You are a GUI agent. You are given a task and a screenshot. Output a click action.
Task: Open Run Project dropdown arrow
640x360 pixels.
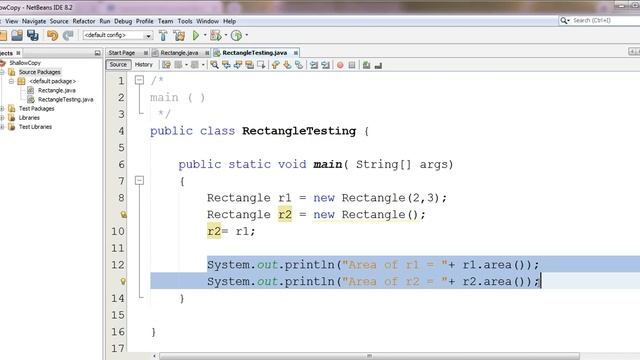coord(205,36)
